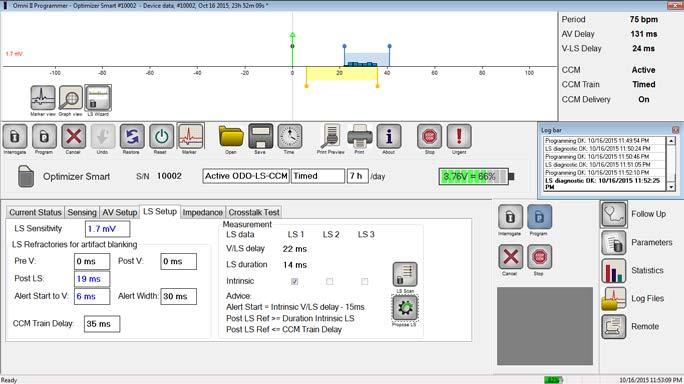The image size is (684, 384).
Task: Open the LS Sensitivity 1.7 mV selector
Action: (107, 229)
